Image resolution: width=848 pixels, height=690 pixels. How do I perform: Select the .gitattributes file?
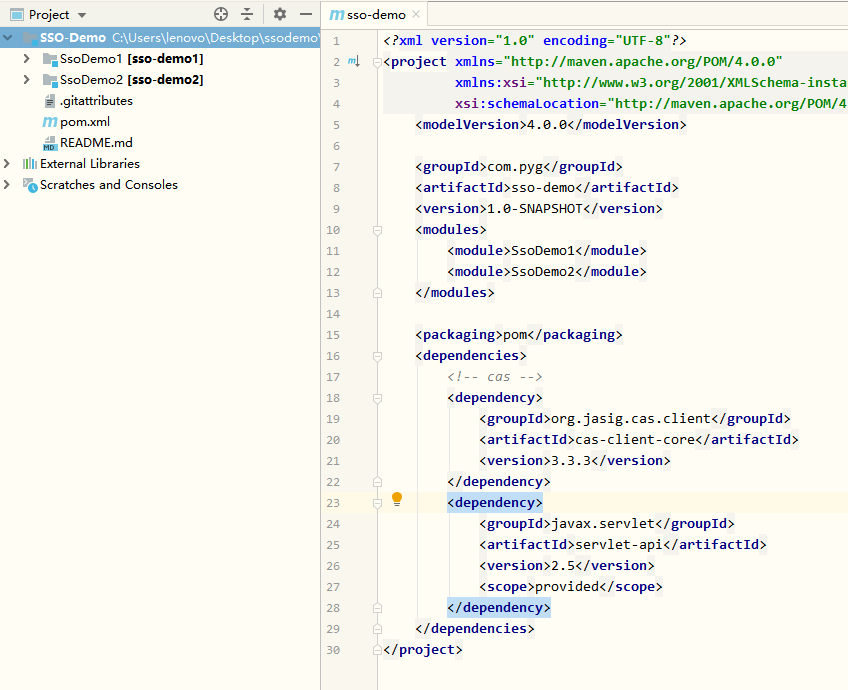[96, 101]
